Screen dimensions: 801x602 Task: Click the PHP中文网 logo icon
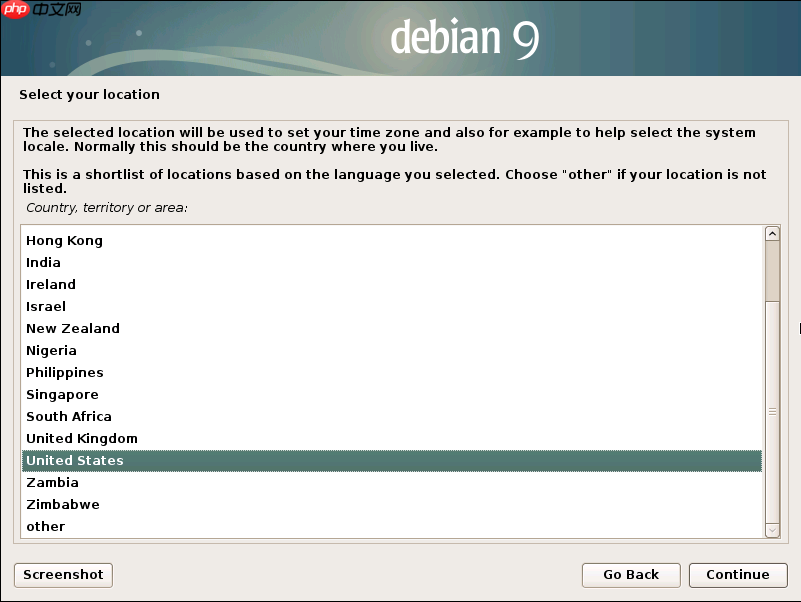point(13,10)
